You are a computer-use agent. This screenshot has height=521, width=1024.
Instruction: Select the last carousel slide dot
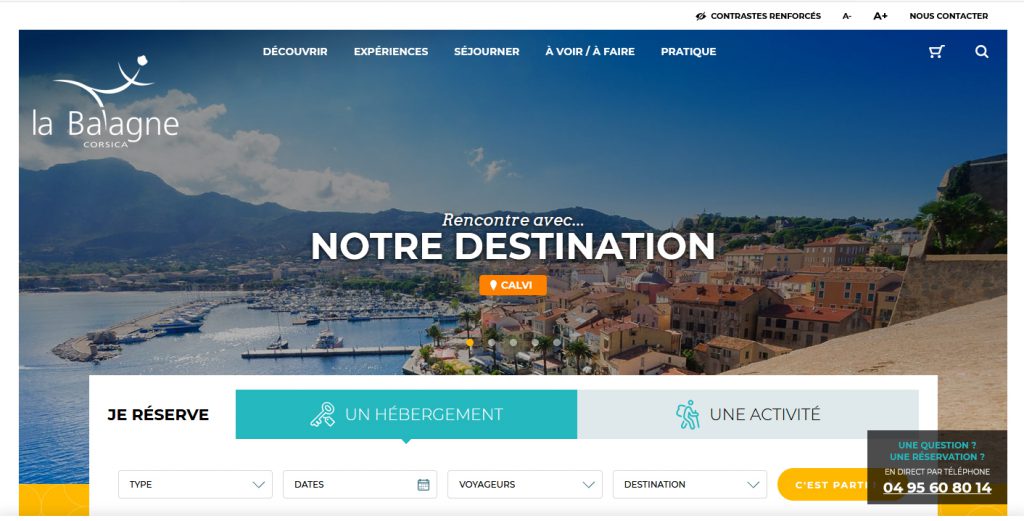556,342
